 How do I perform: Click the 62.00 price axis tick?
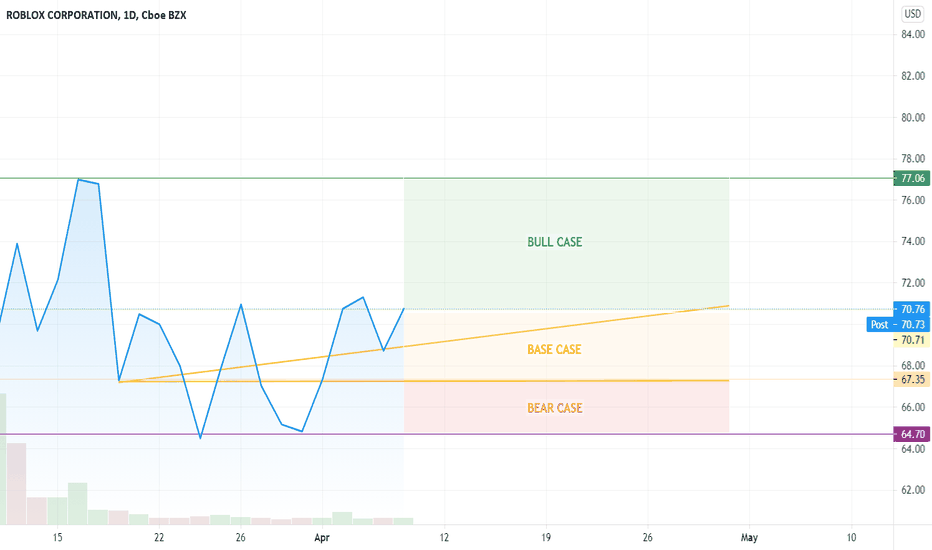[x=913, y=490]
